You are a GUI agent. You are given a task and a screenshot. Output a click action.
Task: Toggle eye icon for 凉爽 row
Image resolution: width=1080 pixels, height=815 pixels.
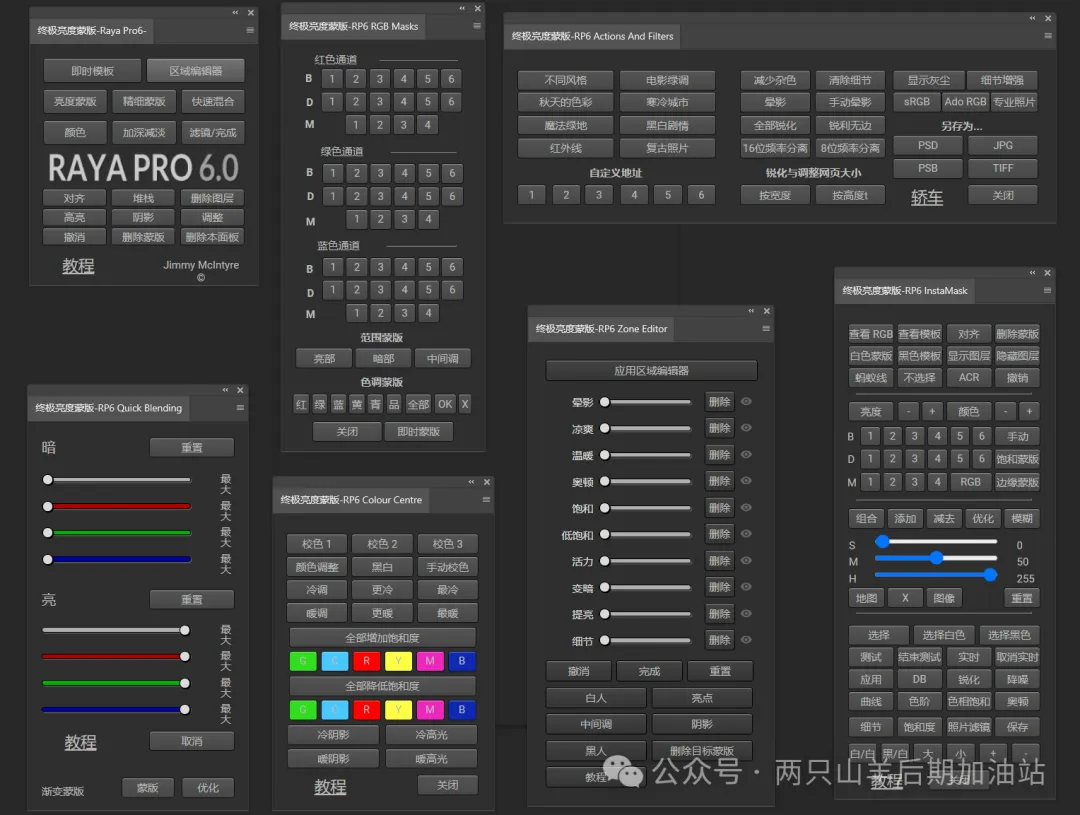(746, 428)
